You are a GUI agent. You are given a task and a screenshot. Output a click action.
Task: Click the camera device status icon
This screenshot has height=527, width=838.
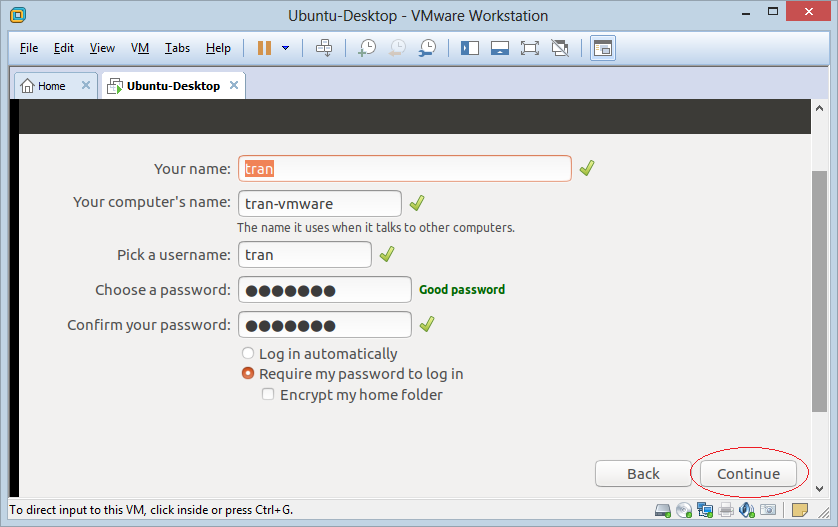click(x=768, y=510)
